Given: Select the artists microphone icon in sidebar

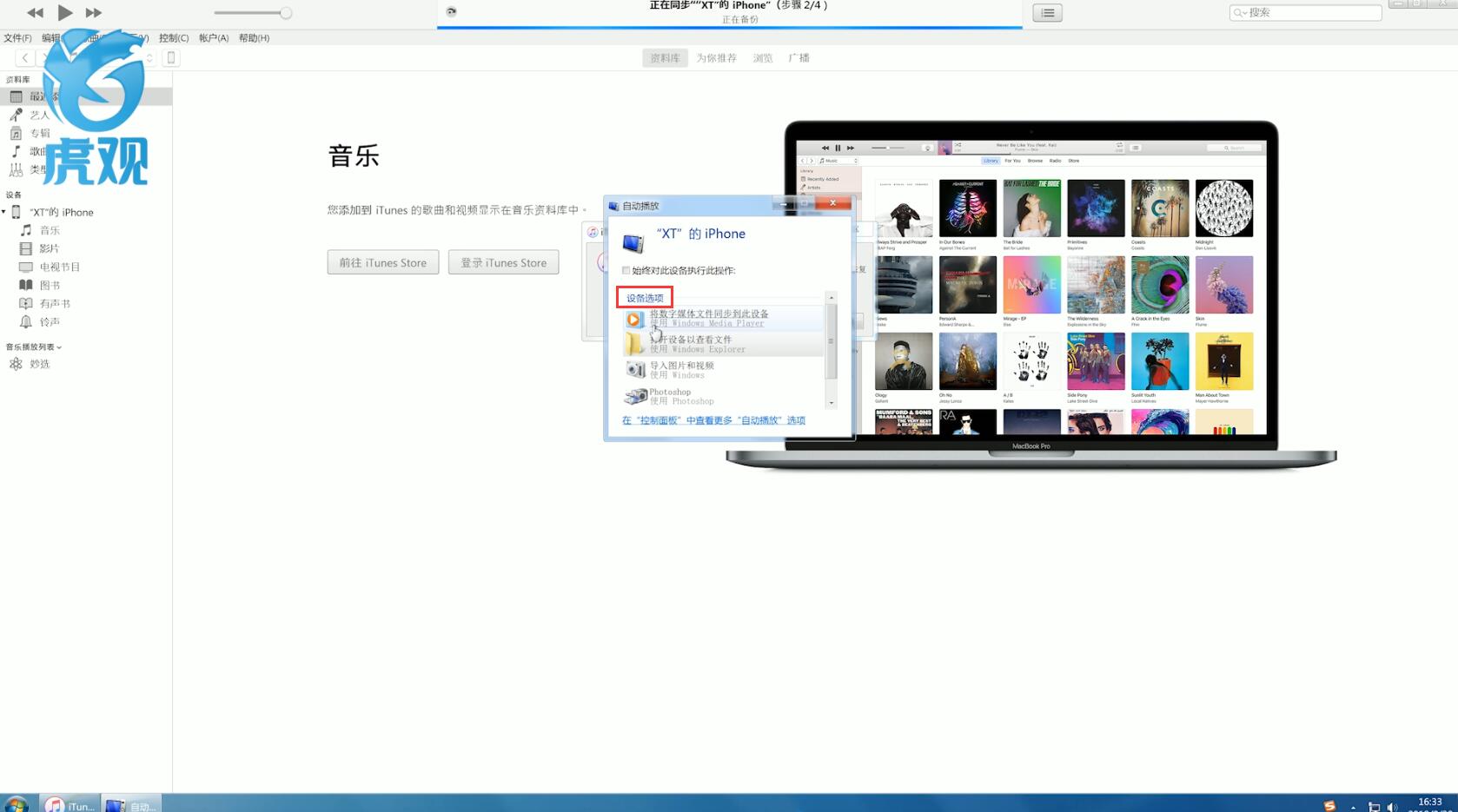Looking at the screenshot, I should tap(16, 115).
